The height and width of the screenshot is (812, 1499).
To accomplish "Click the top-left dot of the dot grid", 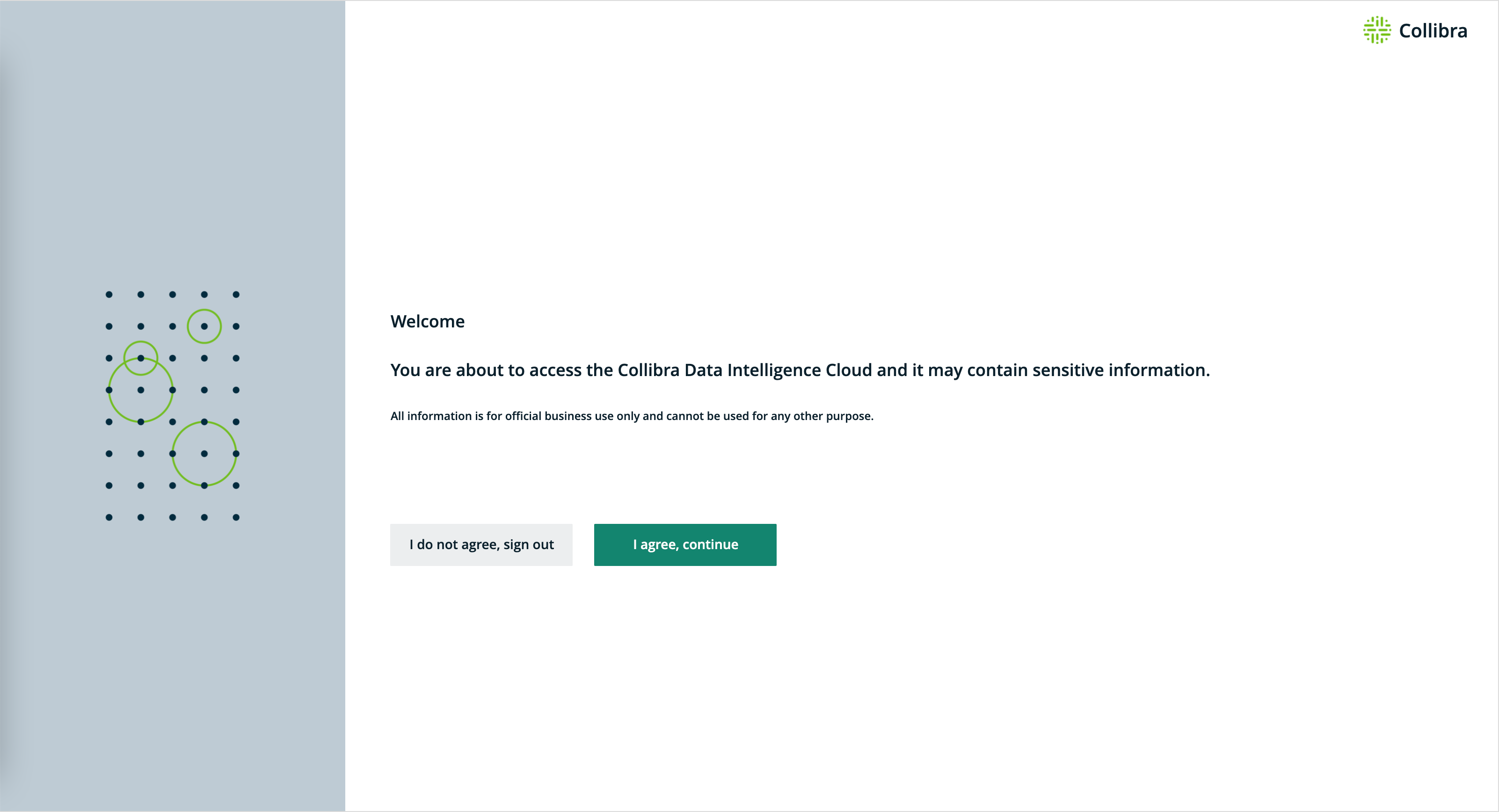I will tap(109, 294).
